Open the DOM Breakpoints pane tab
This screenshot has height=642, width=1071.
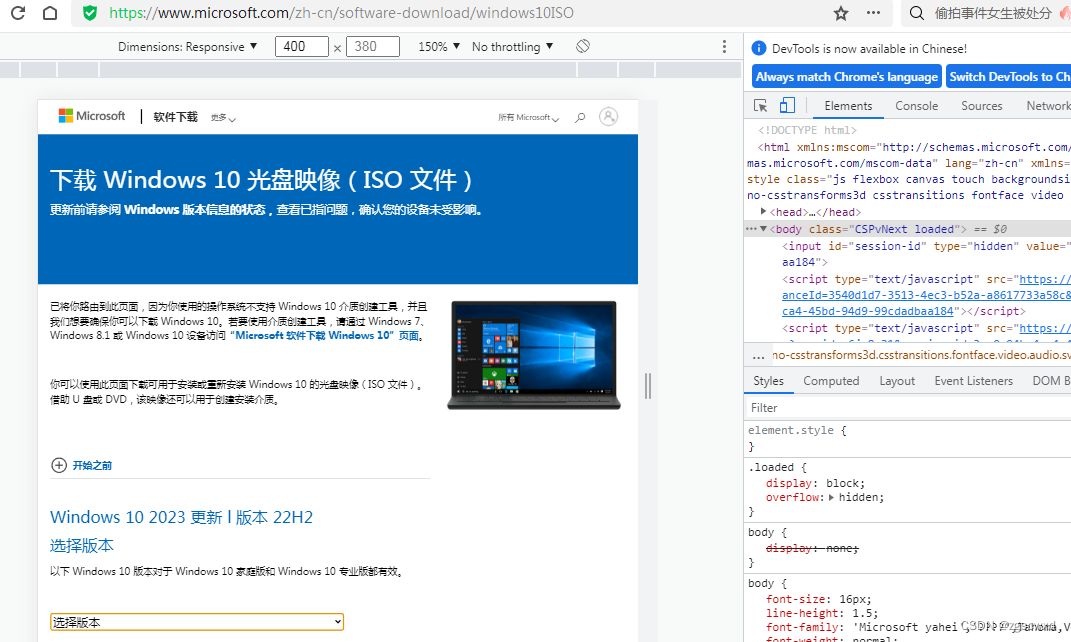tap(1051, 381)
